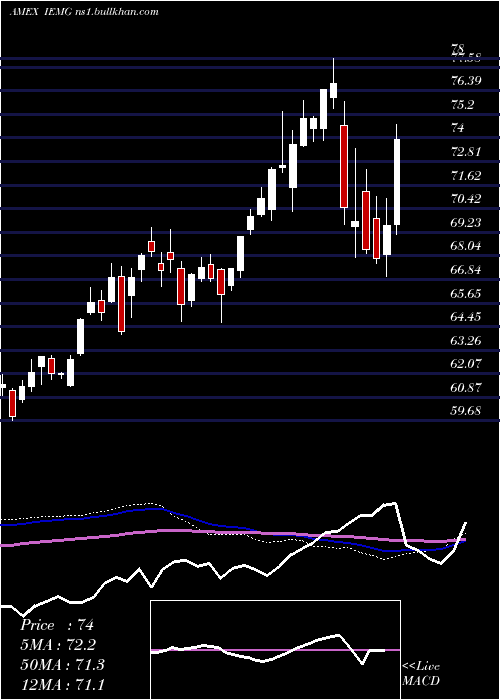Click the 75.2 price axis label
This screenshot has width=500, height=700.
(x=462, y=104)
